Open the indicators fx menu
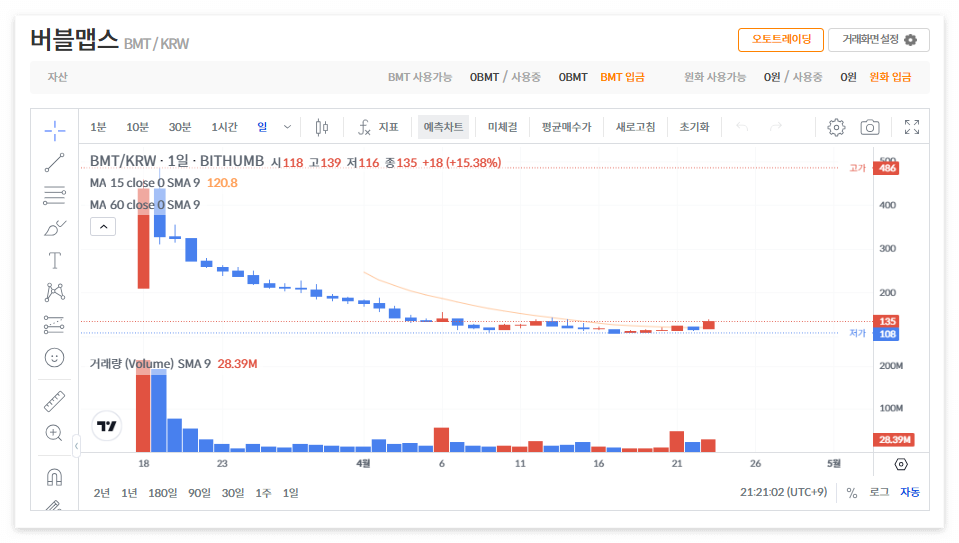The width and height of the screenshot is (959, 543). (378, 127)
